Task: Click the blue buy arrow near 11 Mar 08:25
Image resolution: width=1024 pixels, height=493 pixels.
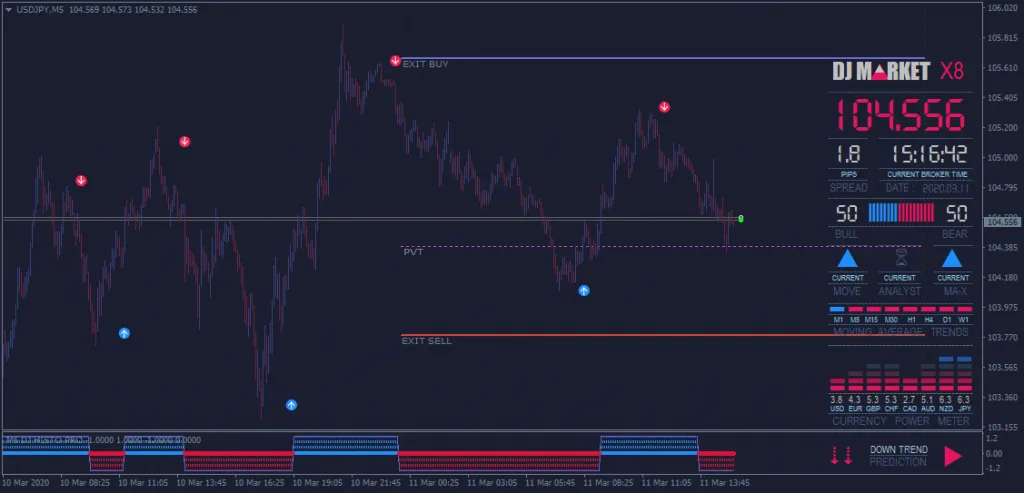Action: click(x=584, y=291)
